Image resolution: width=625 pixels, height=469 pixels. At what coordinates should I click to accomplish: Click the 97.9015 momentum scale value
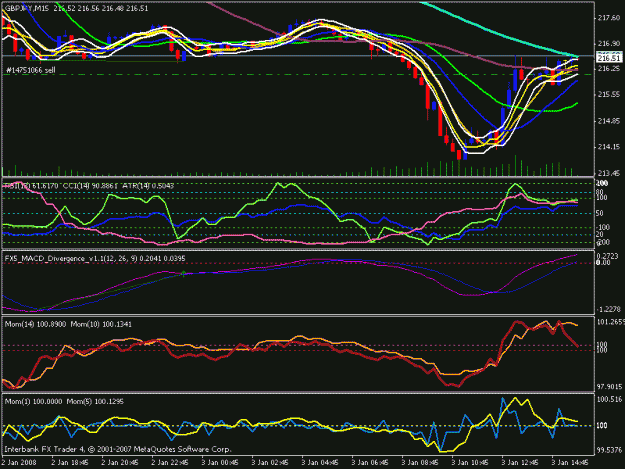click(x=609, y=387)
